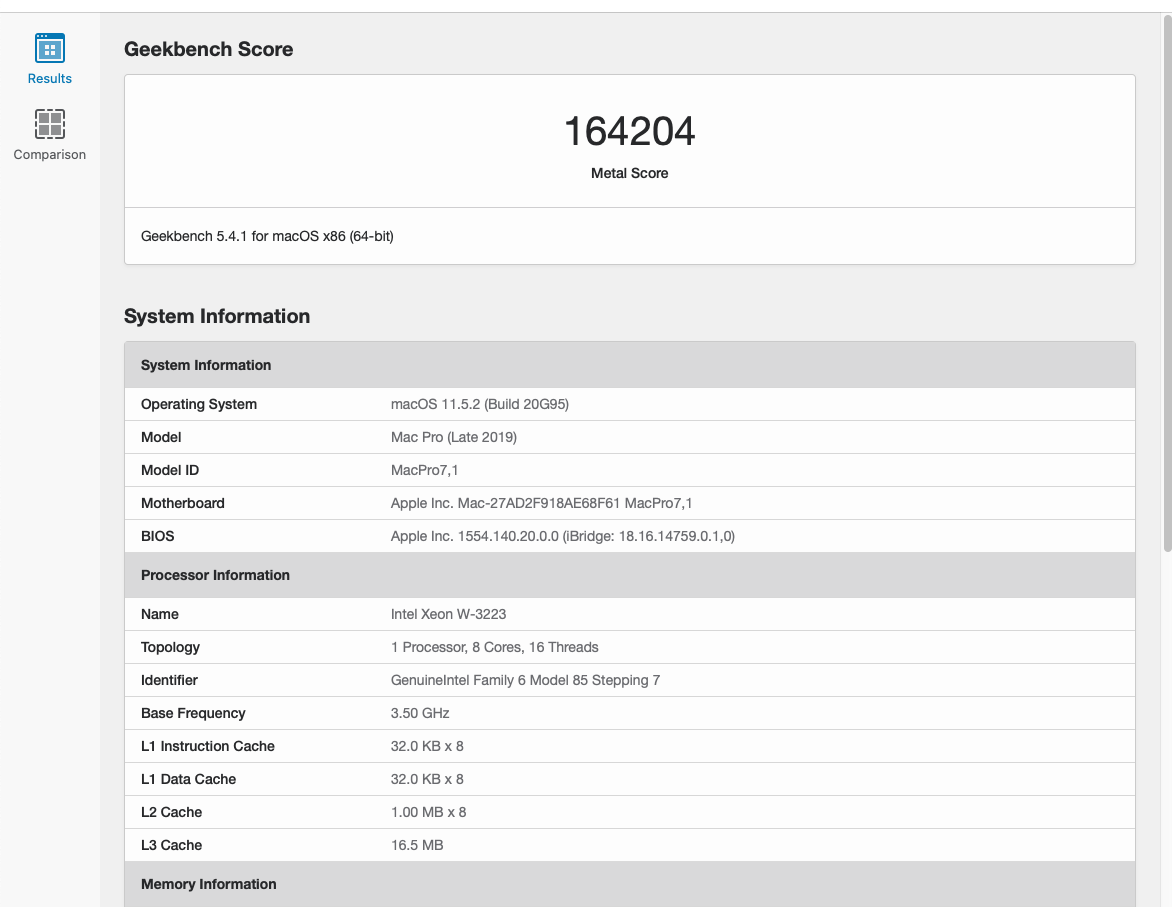
Task: Click the MacPro7,1 Model ID value
Action: 425,470
